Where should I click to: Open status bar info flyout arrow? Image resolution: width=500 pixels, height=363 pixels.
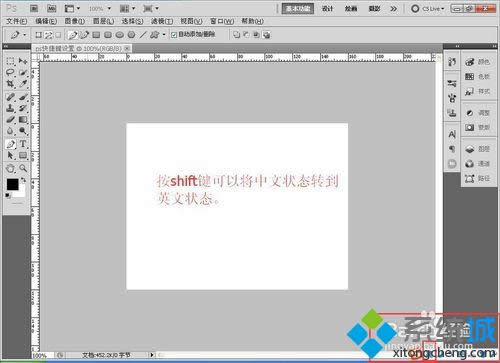click(x=152, y=355)
